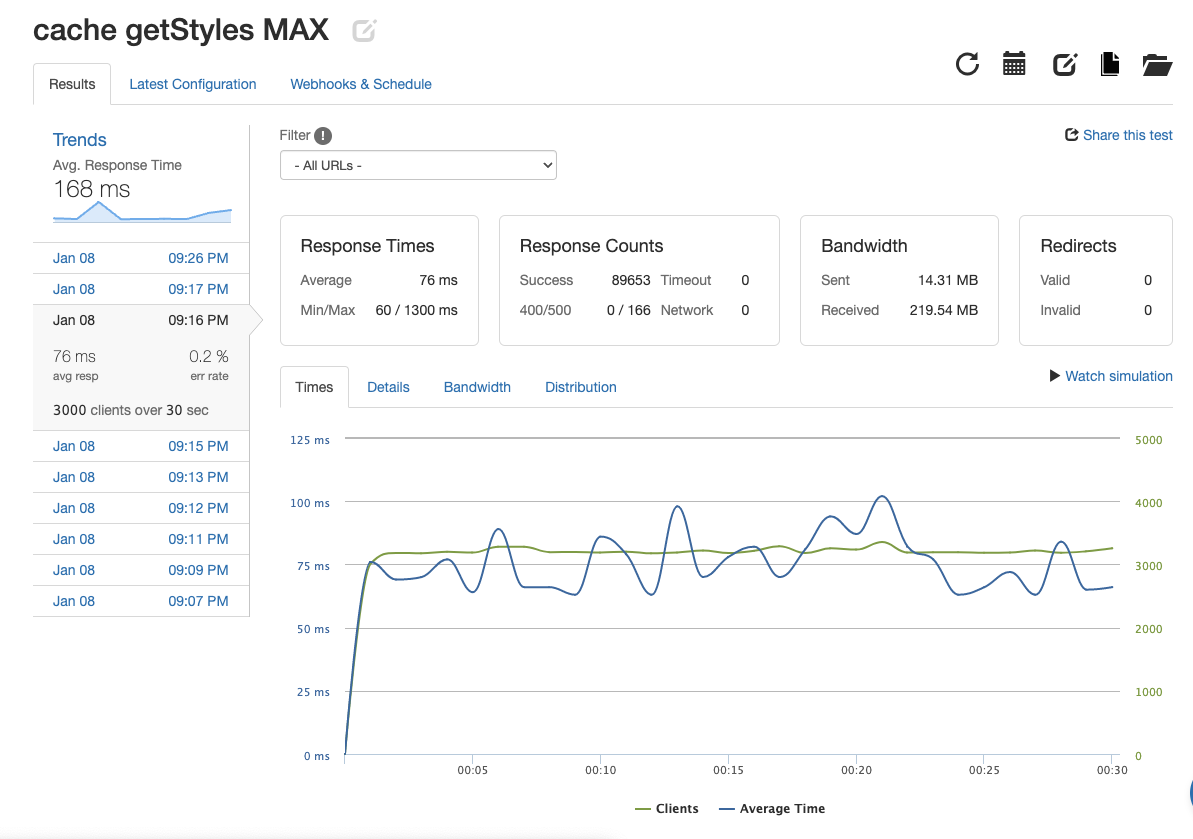Click the Share this test link
This screenshot has width=1193, height=839.
(x=1128, y=135)
